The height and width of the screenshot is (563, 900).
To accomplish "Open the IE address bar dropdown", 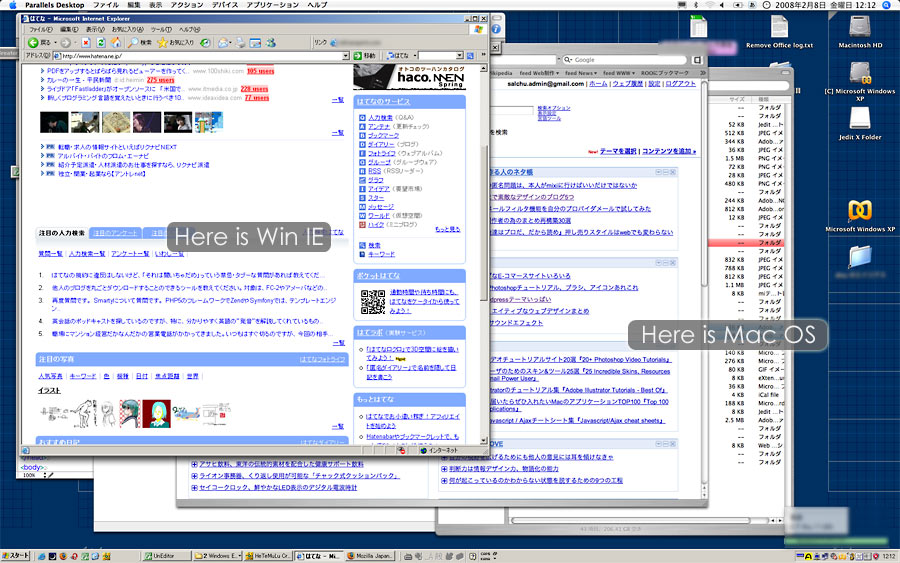I will pyautogui.click(x=346, y=56).
